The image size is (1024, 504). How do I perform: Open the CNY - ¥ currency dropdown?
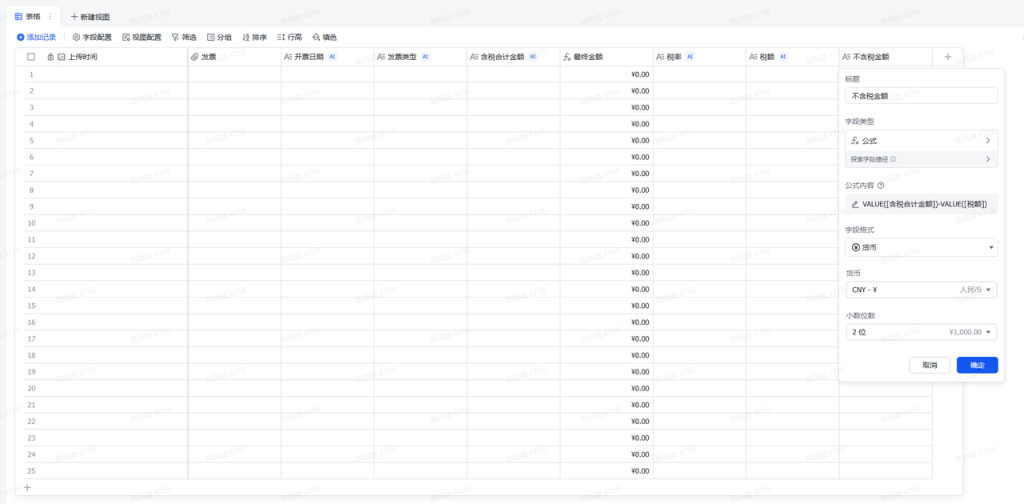(921, 290)
